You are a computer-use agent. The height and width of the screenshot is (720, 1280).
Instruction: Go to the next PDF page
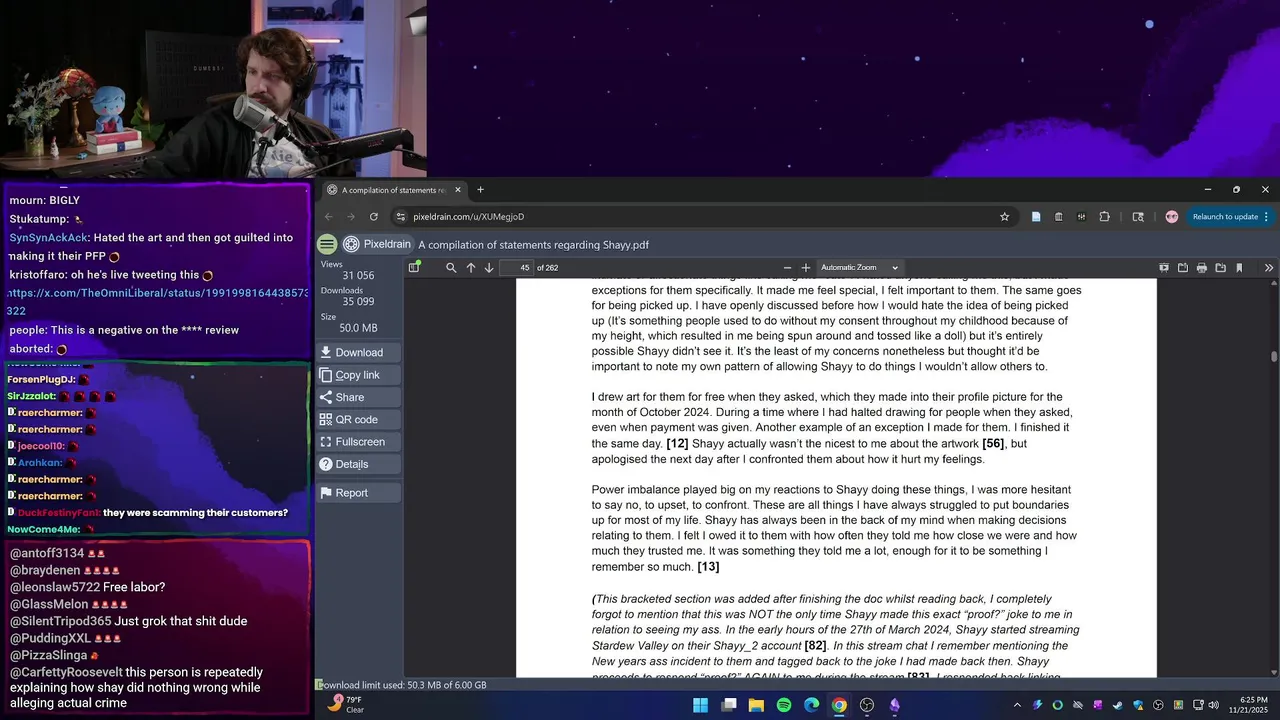point(489,267)
